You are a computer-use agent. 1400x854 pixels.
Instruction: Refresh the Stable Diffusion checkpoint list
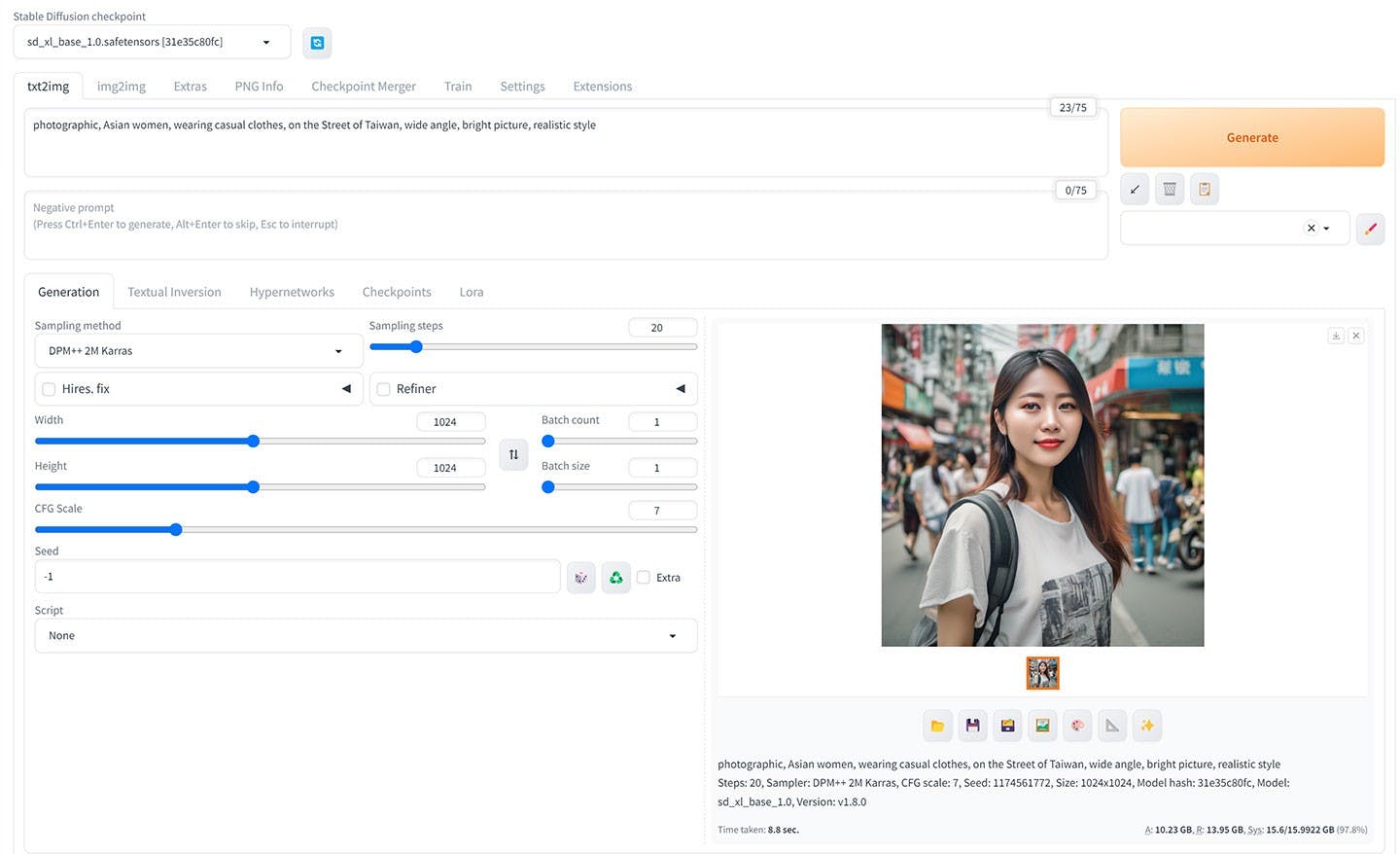pos(317,43)
